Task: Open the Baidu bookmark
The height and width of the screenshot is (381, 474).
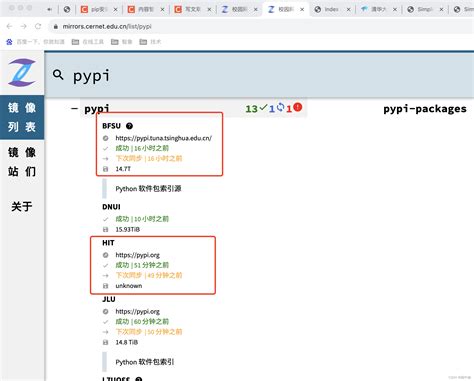Action: [35, 42]
